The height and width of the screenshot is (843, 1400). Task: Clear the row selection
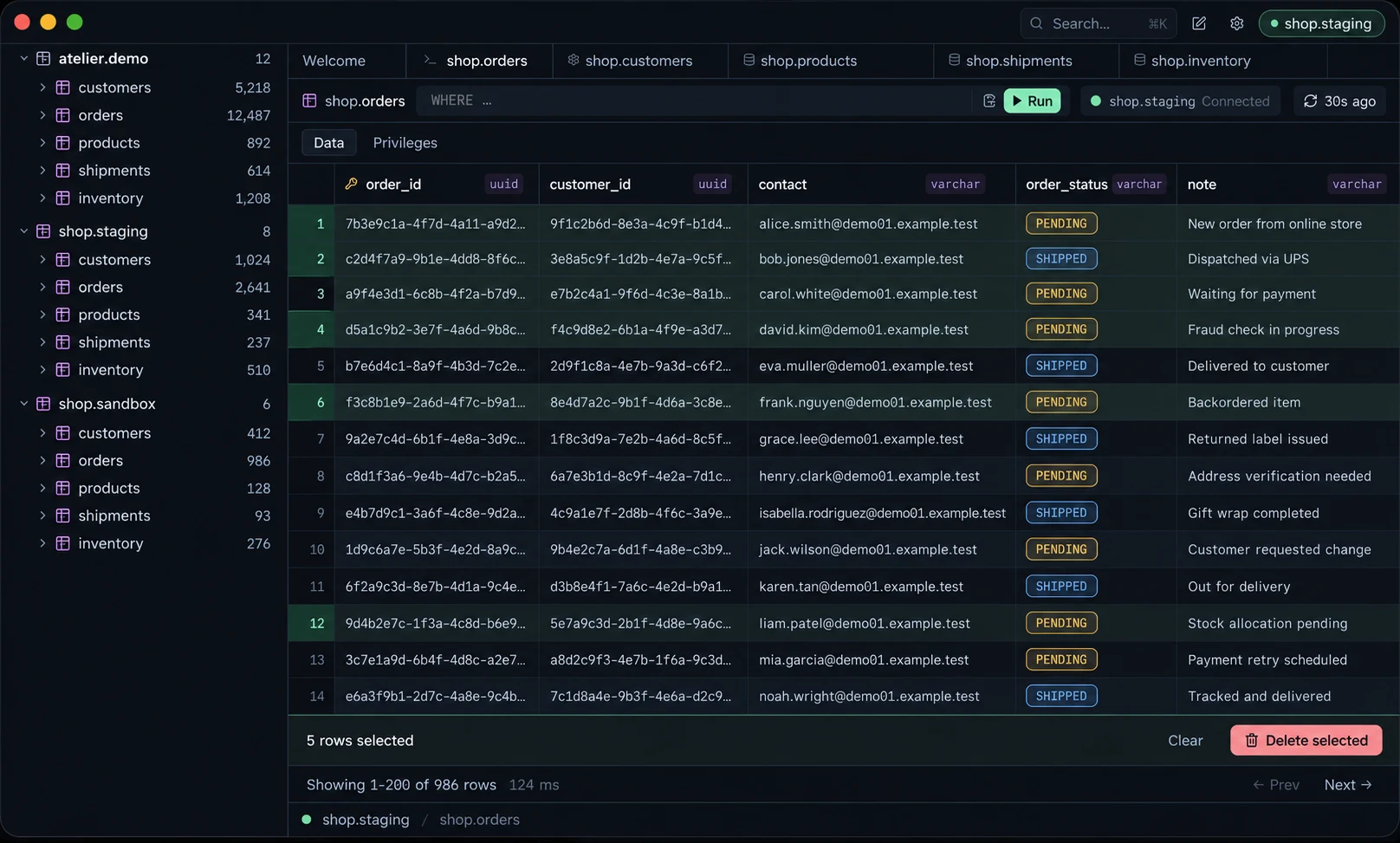[1185, 740]
